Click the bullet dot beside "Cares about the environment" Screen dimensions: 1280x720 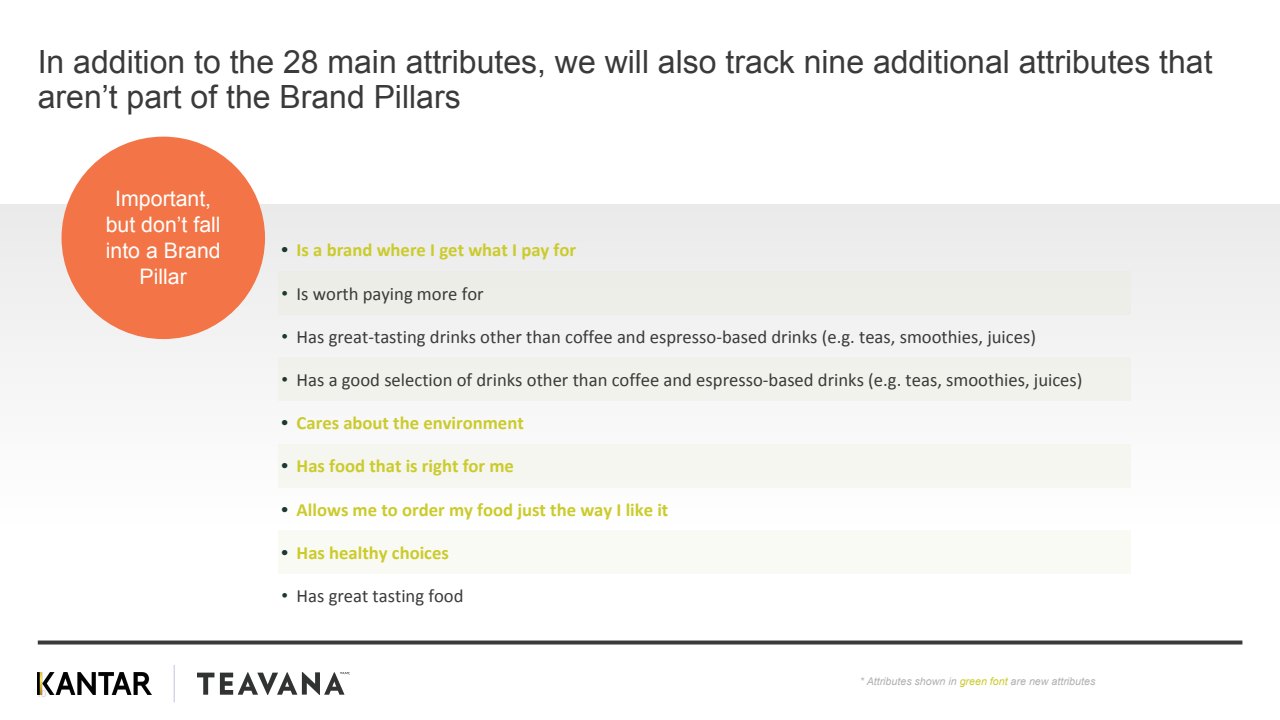tap(284, 423)
